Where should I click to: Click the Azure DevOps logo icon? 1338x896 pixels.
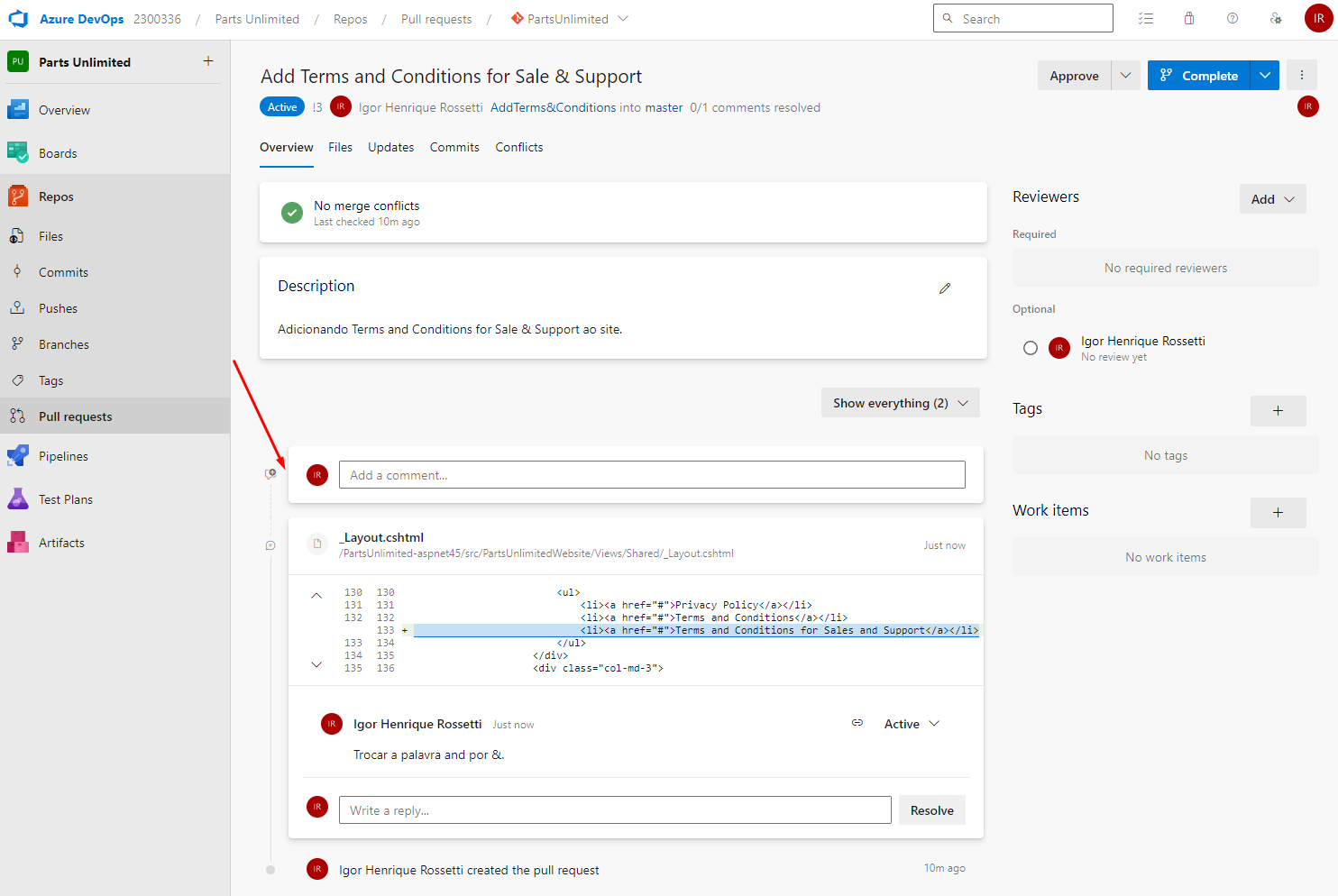pyautogui.click(x=18, y=19)
